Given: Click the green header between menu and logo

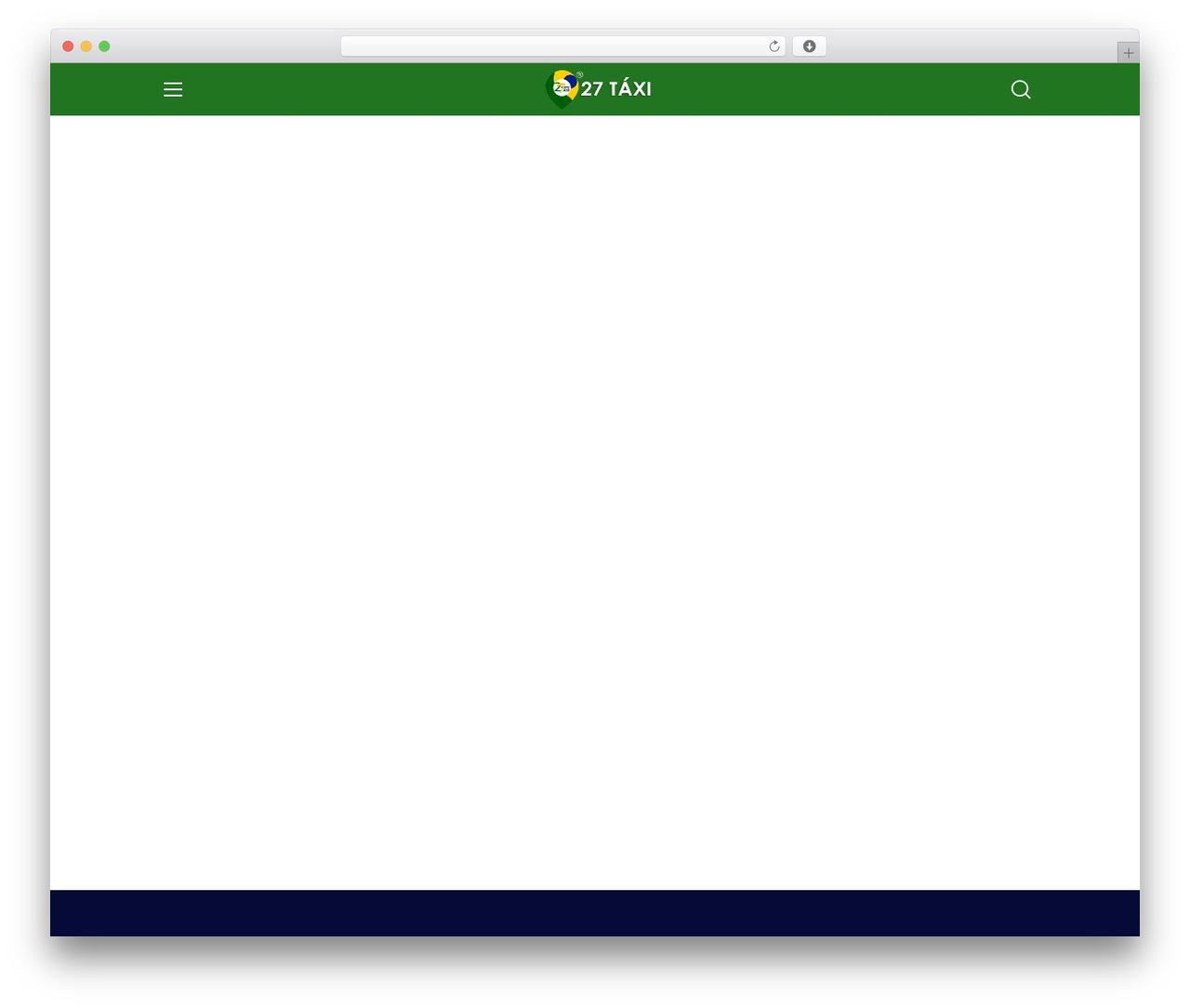Looking at the screenshot, I should point(364,89).
